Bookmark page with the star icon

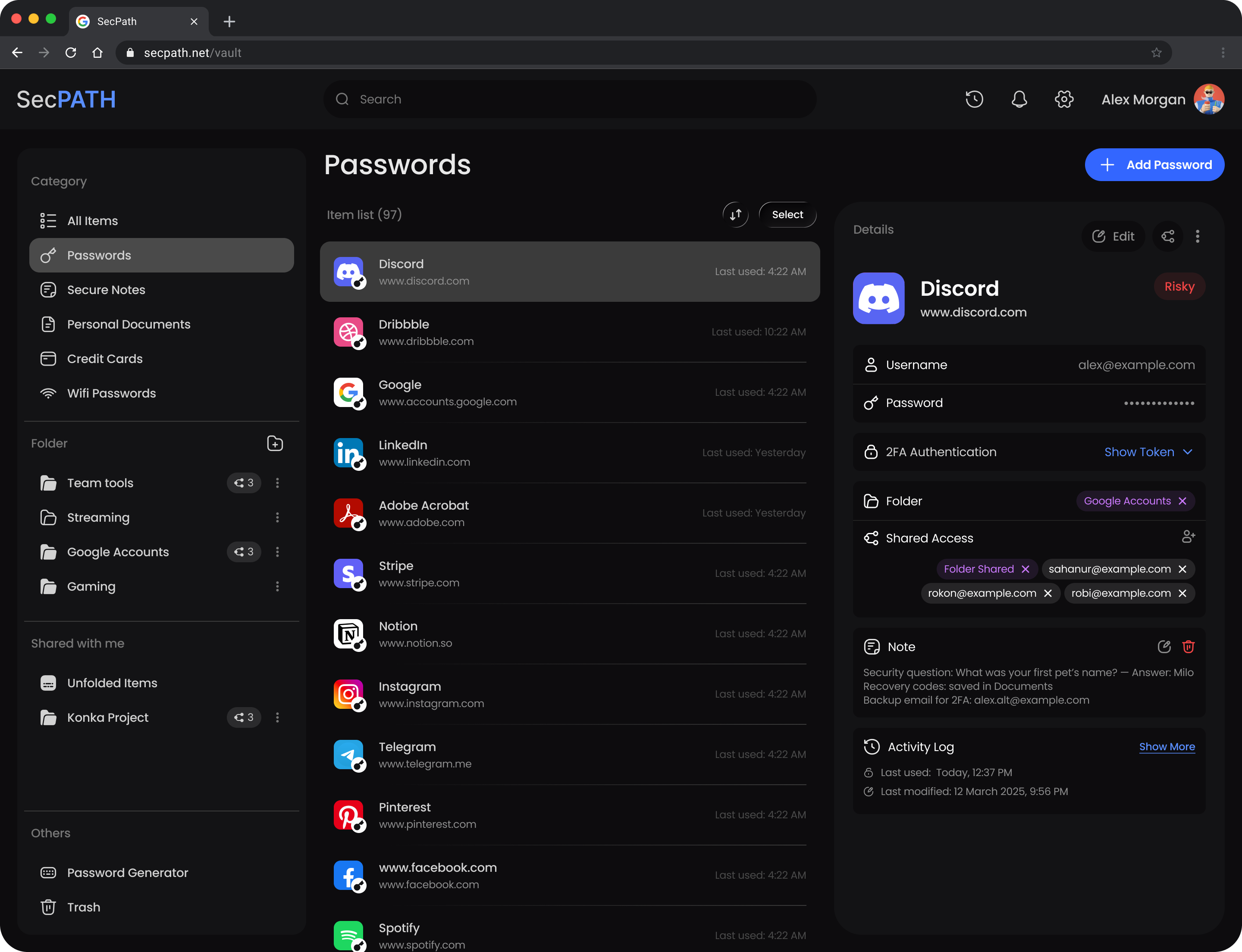coord(1157,53)
